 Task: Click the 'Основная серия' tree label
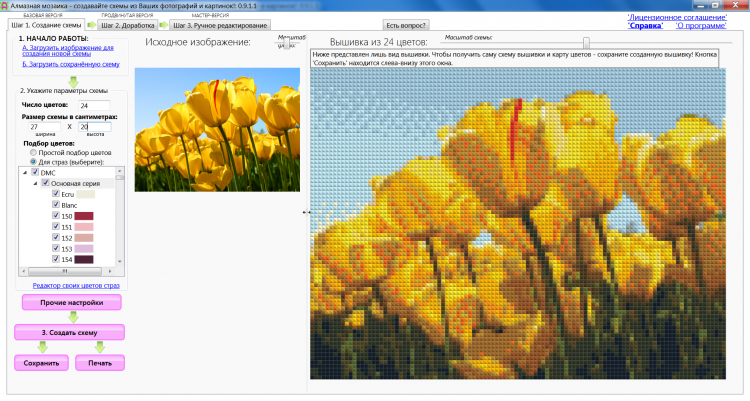[x=76, y=183]
